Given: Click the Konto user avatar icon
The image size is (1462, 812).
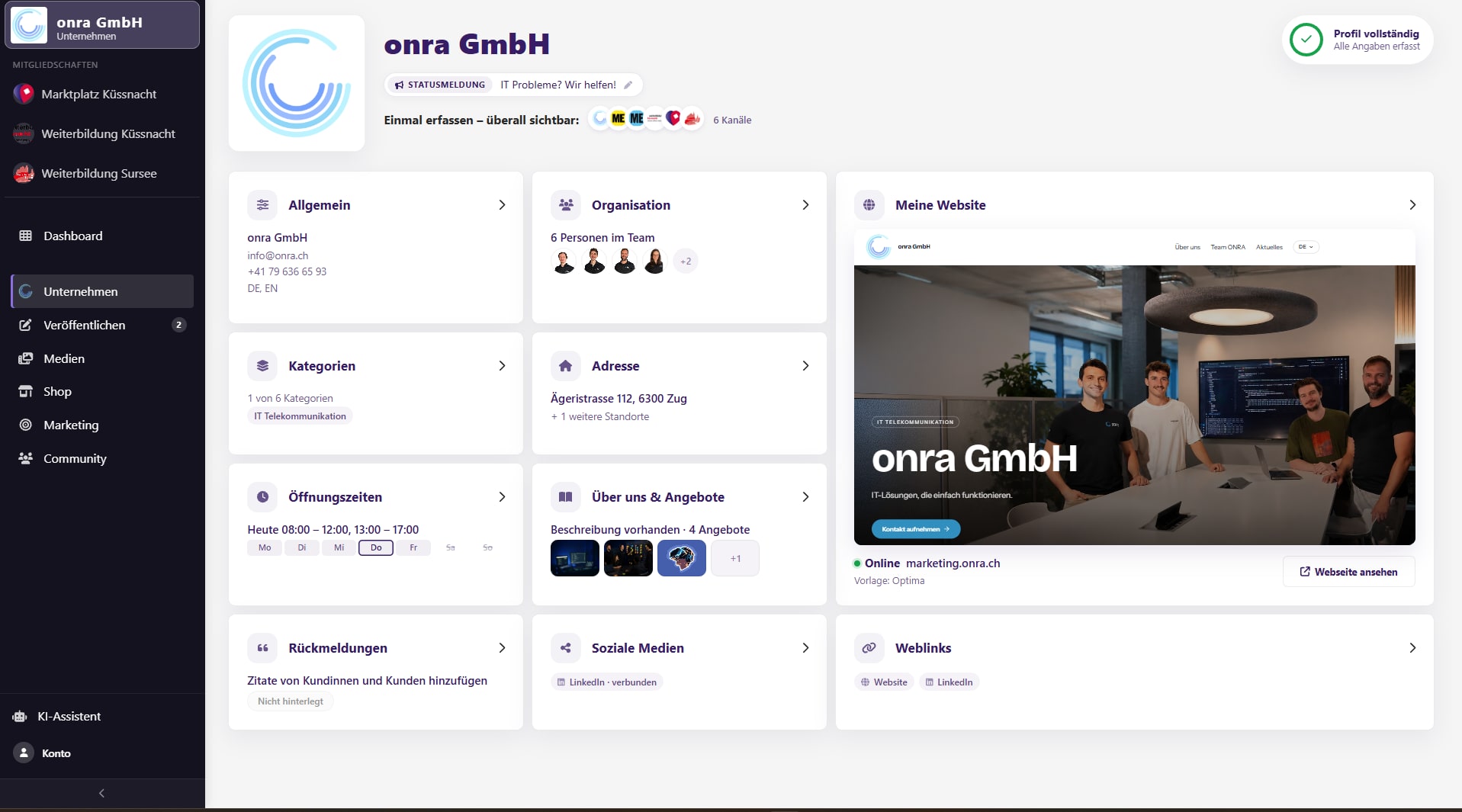Looking at the screenshot, I should click(x=24, y=753).
